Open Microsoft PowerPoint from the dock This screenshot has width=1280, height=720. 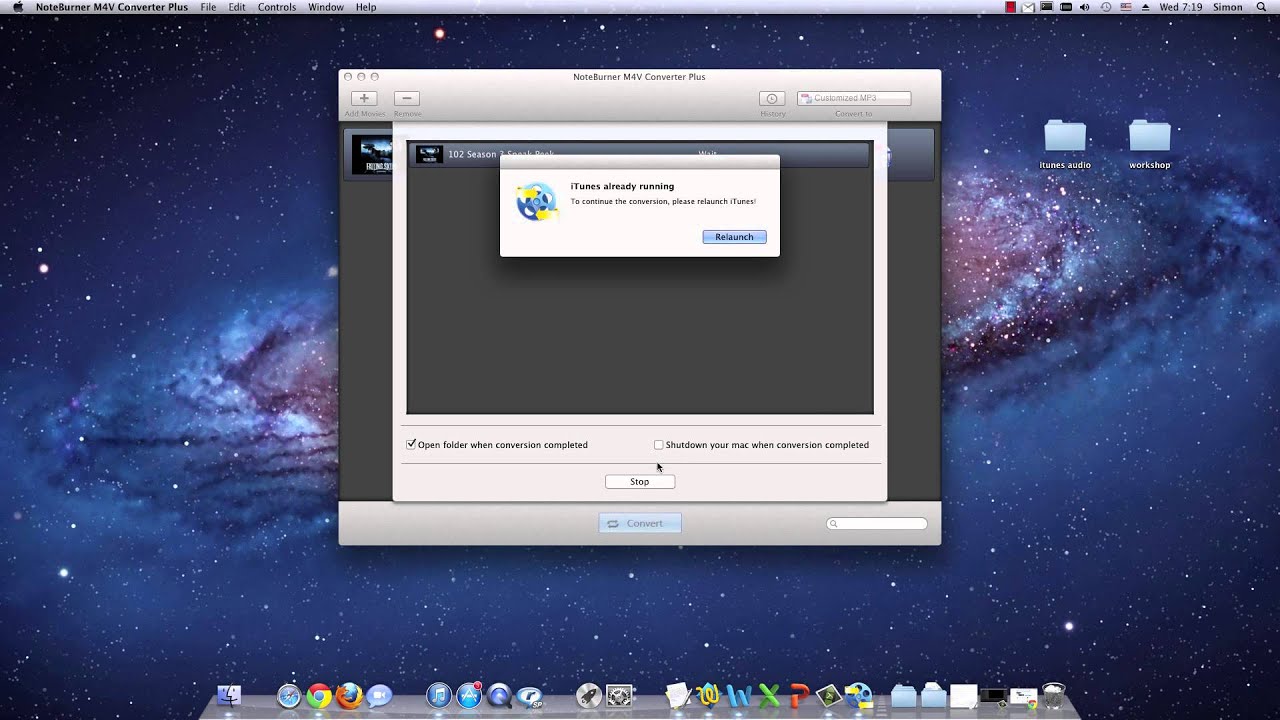(x=799, y=696)
